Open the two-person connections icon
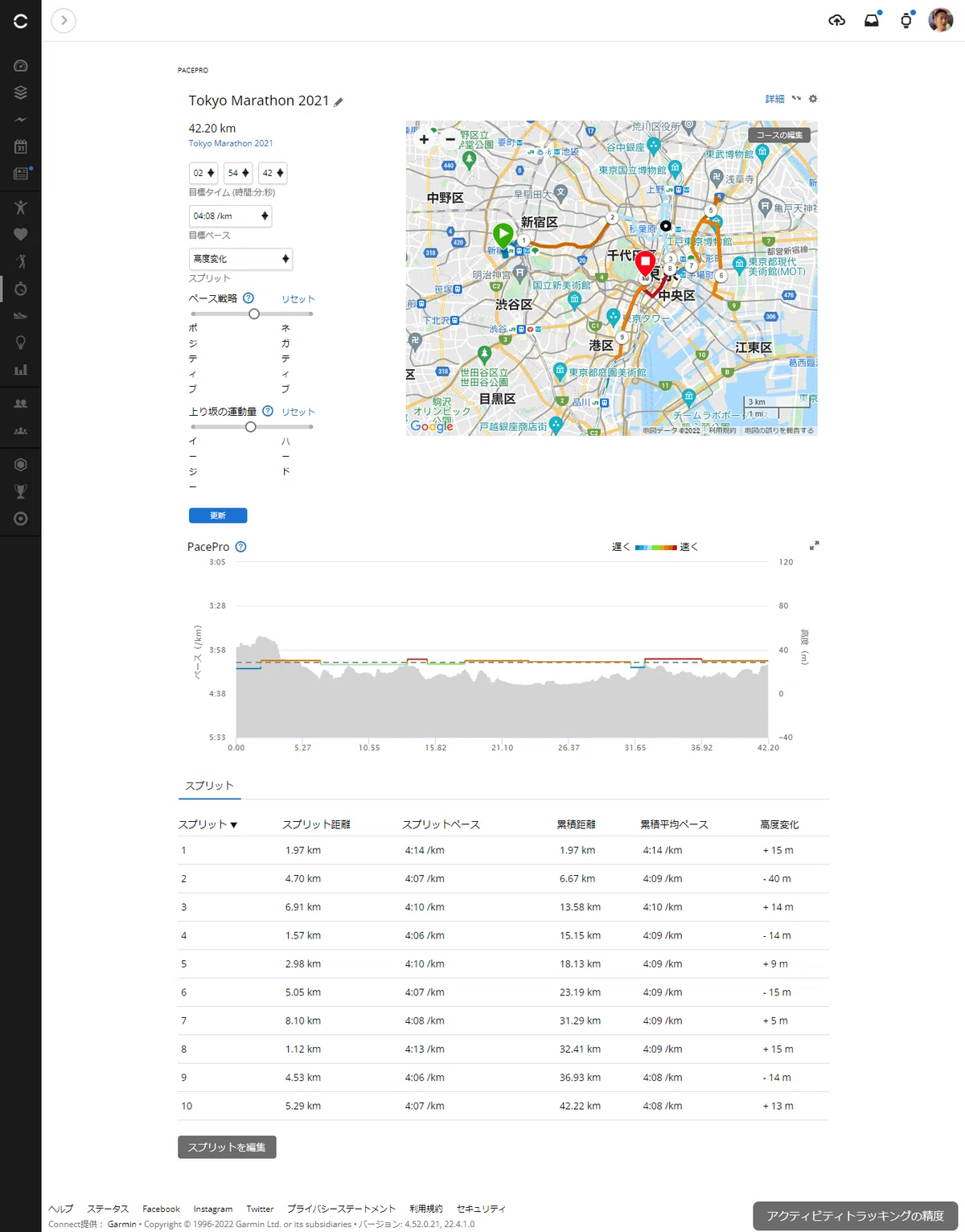The height and width of the screenshot is (1232, 965). pyautogui.click(x=21, y=404)
